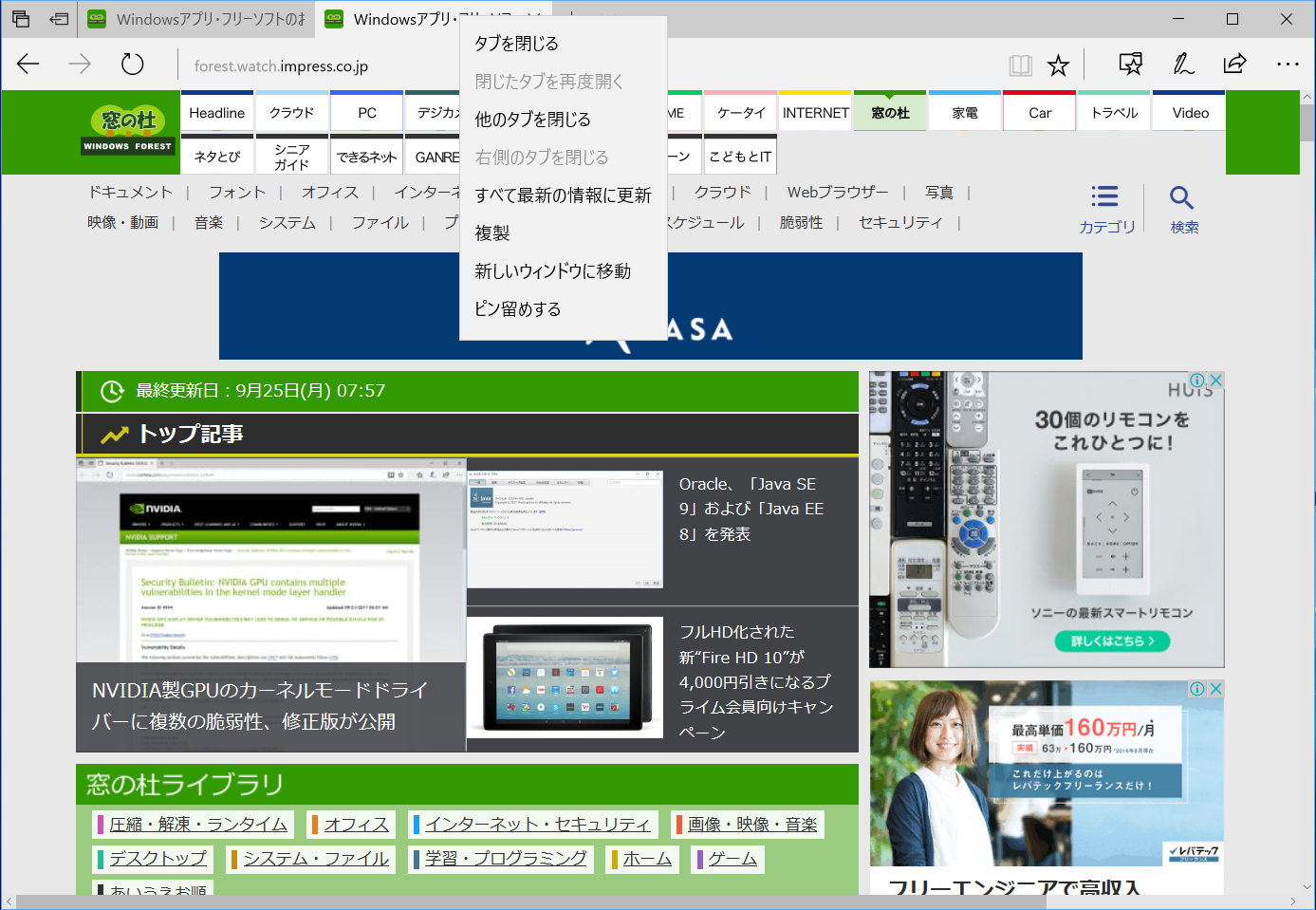1316x910 pixels.
Task: Open the Settings and more (…) menu
Action: [1288, 65]
